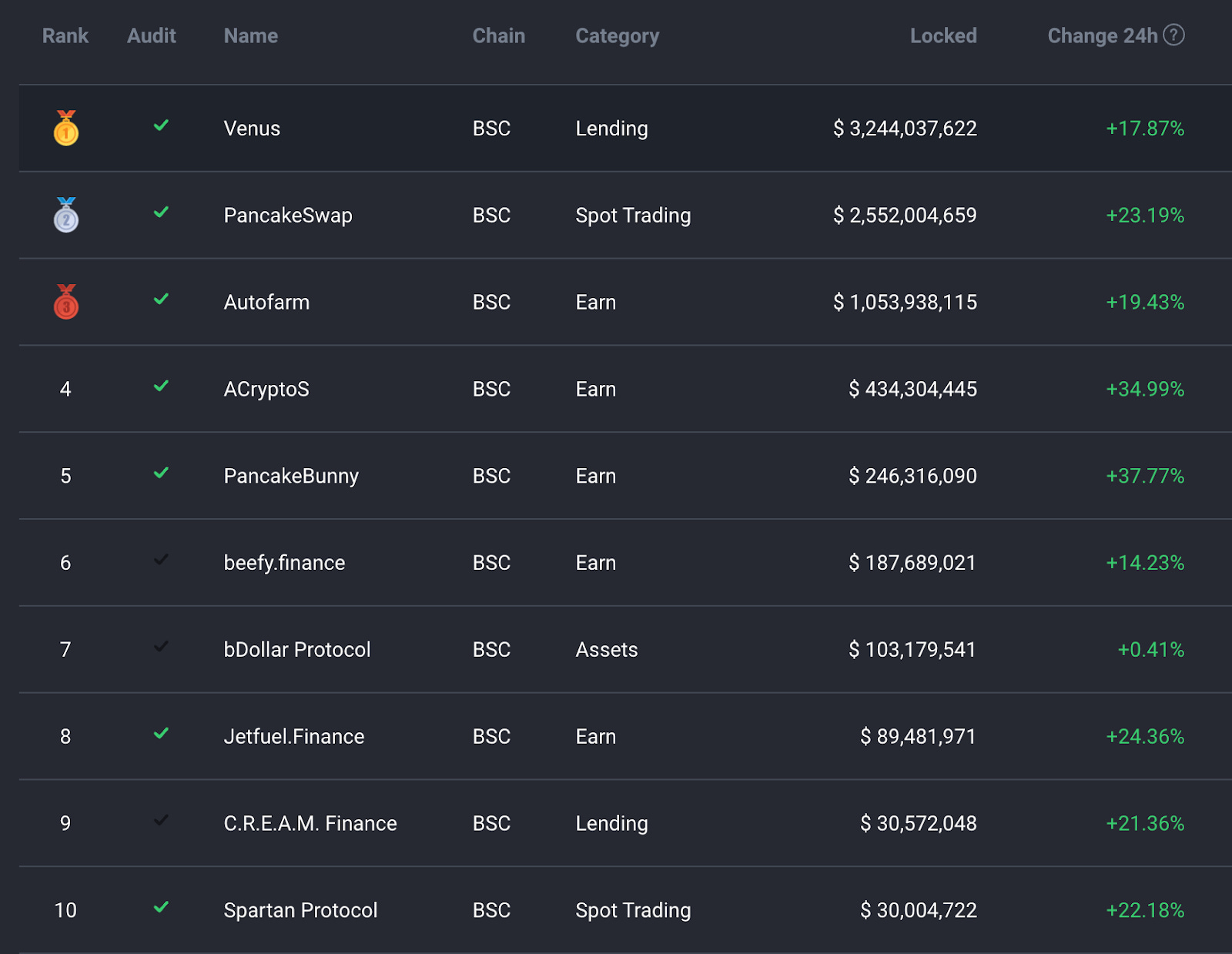1232x954 pixels.
Task: Click the +22.18% change for Spartan Protocol
Action: pos(1145,911)
